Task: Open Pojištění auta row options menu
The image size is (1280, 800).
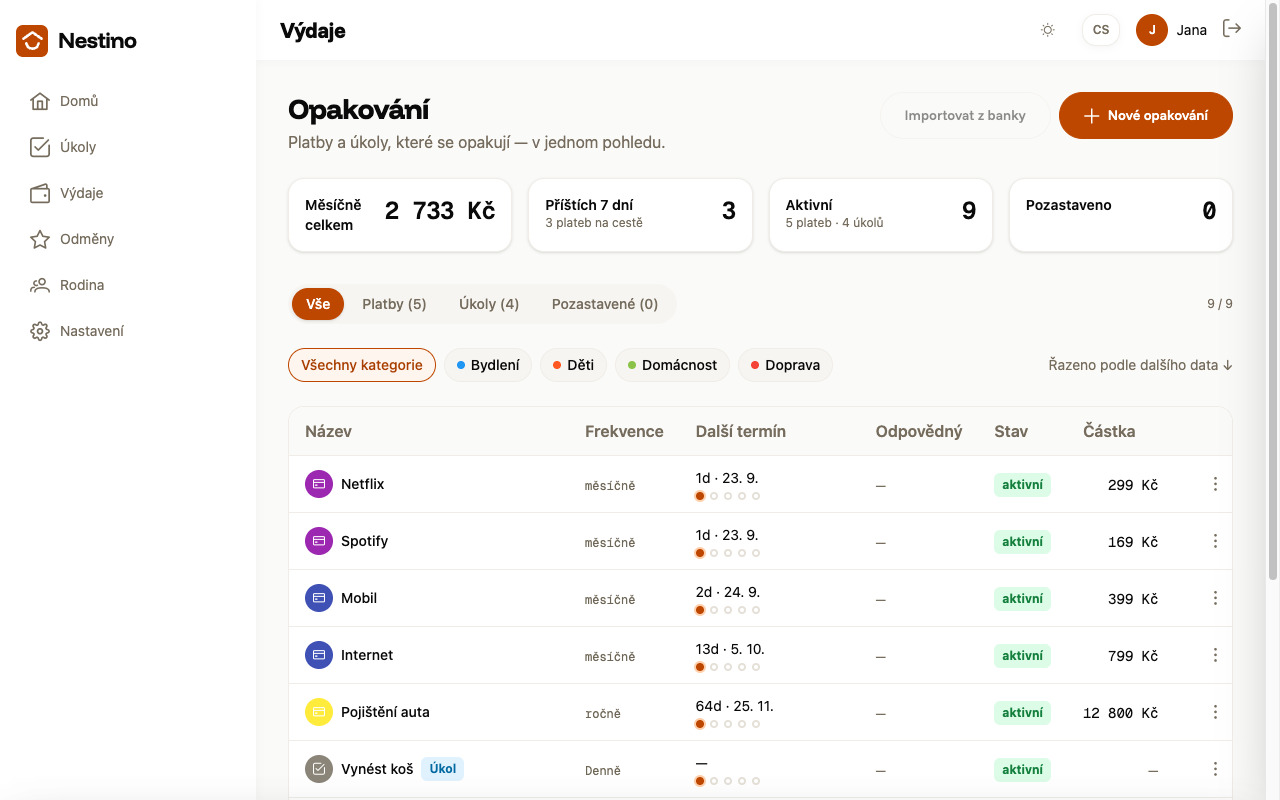Action: click(x=1215, y=712)
